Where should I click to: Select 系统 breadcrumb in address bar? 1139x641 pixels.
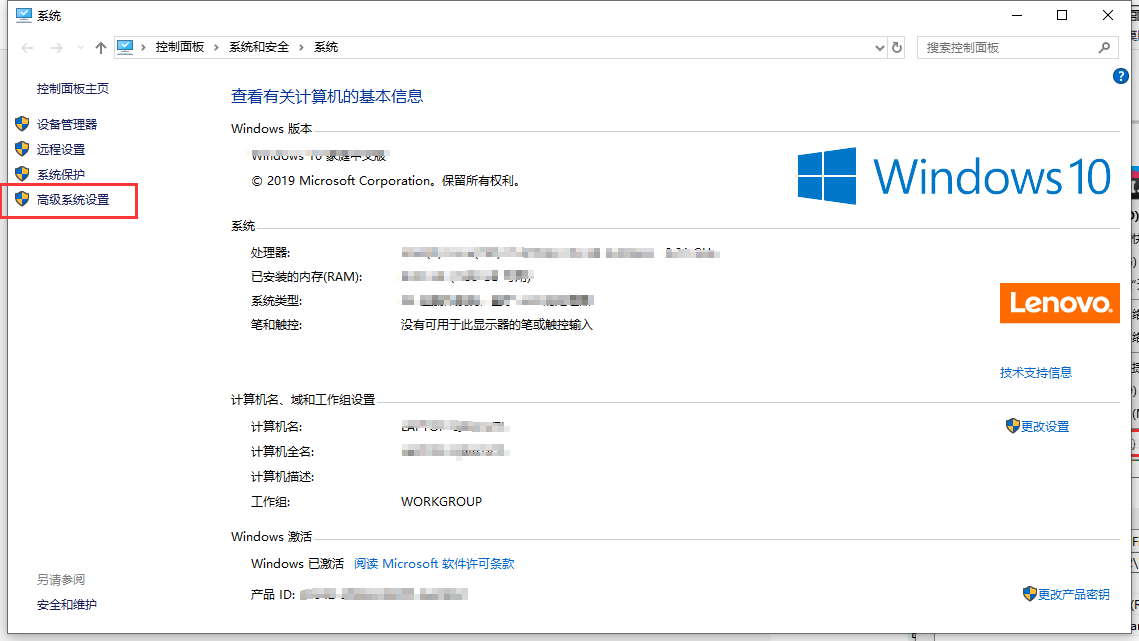pos(325,47)
